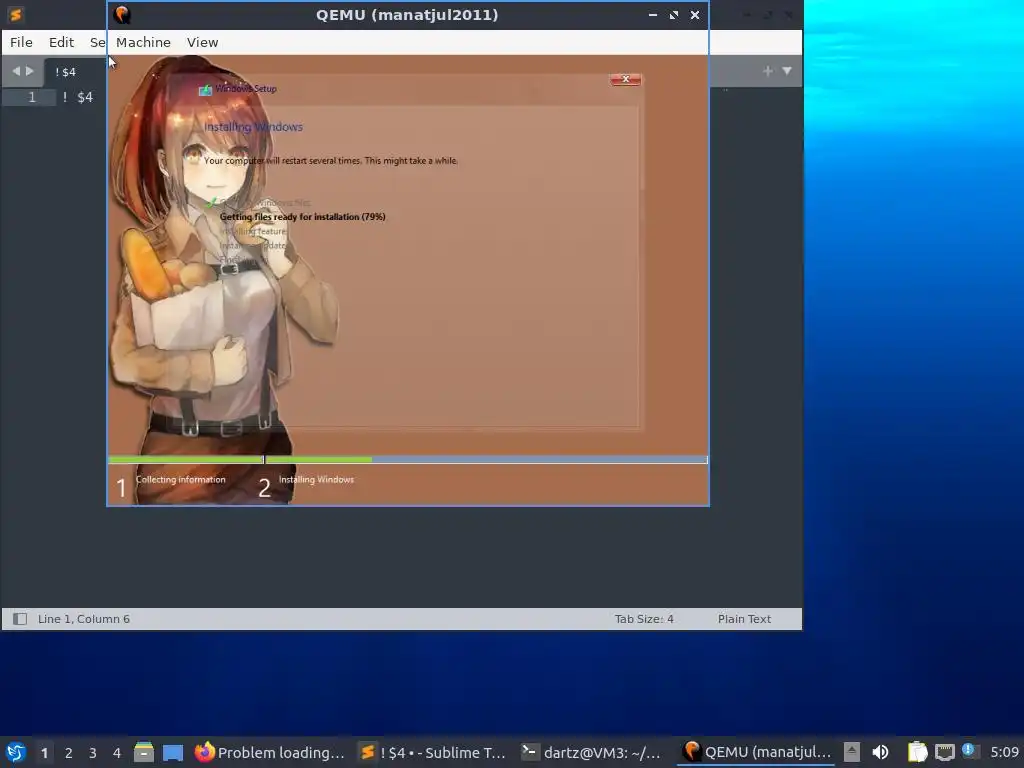Switch to workspace 1
This screenshot has width=1024, height=768.
pos(44,753)
